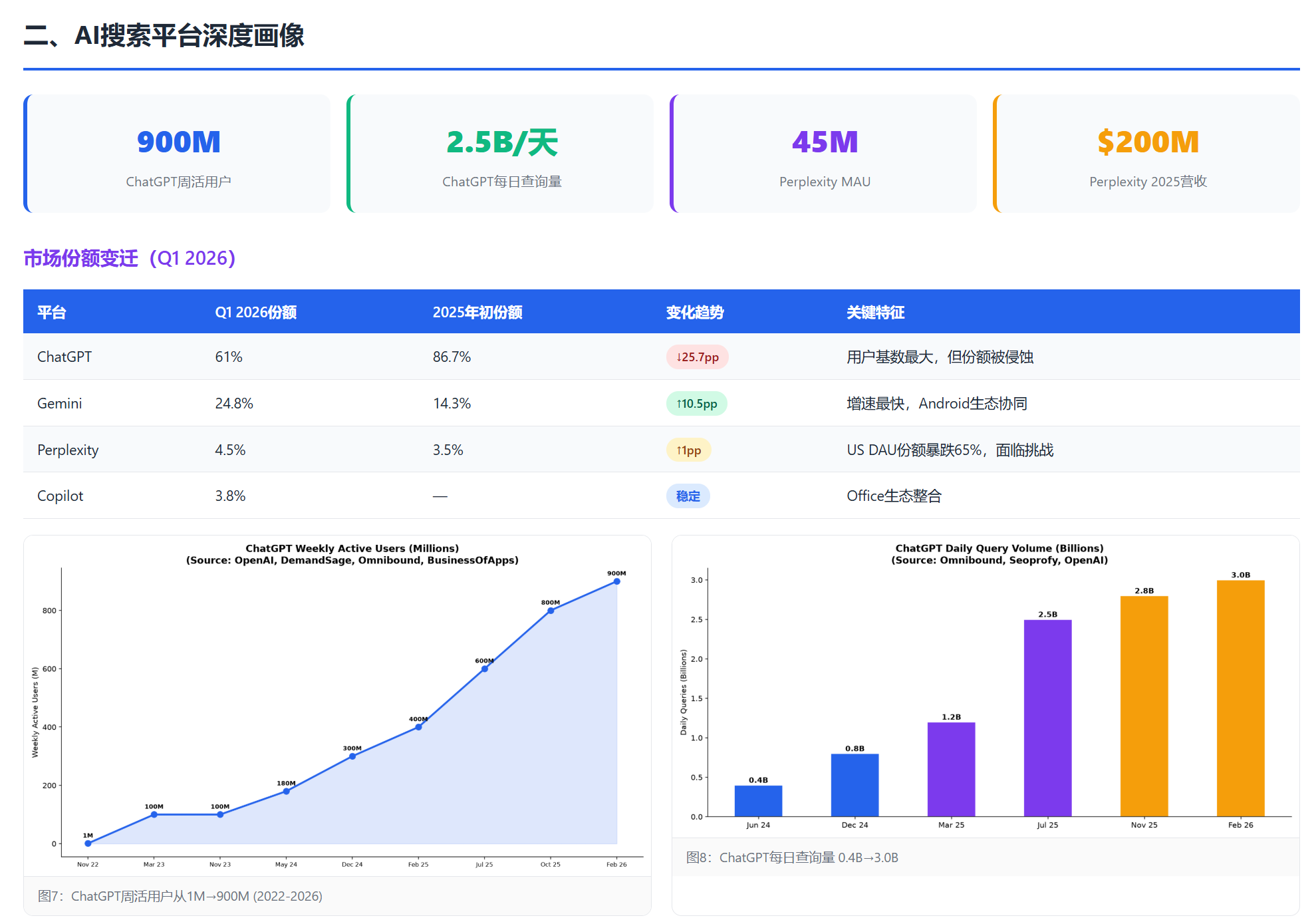Click the 45M Perplexity MAU card
This screenshot has width=1316, height=924.
823,154
